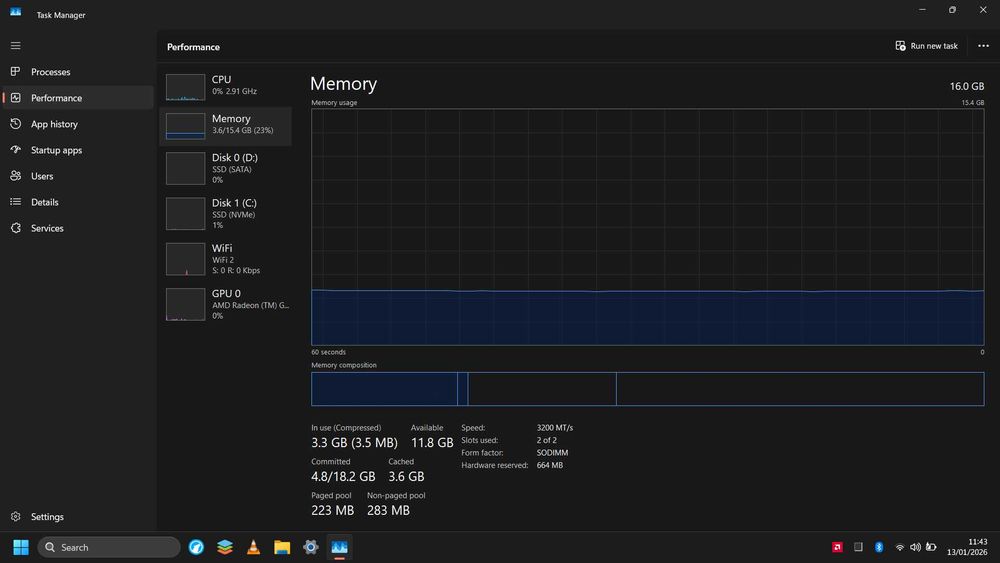Click the Memory heading text
The image size is (1000, 563).
click(343, 84)
